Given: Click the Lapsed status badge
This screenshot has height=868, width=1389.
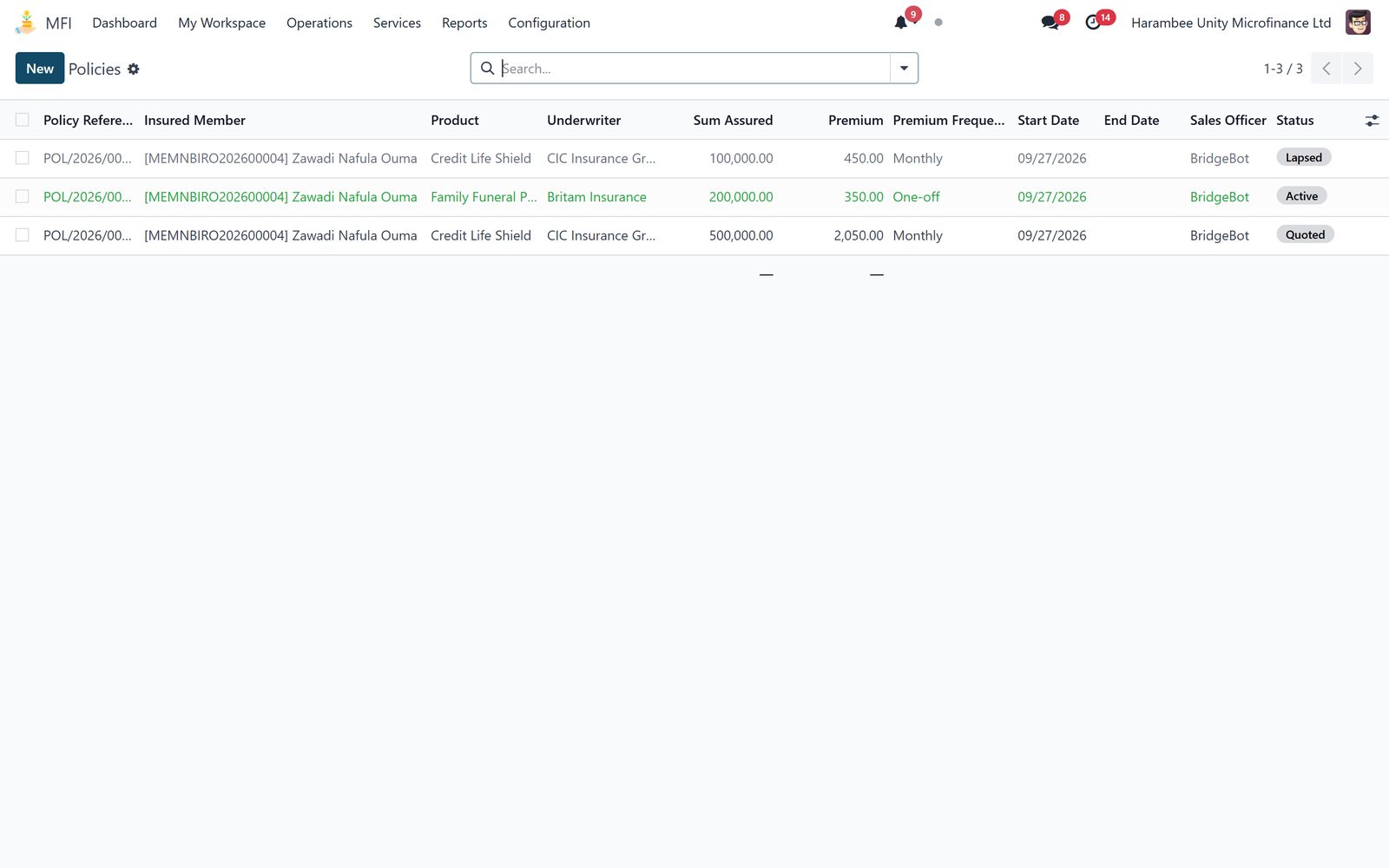Looking at the screenshot, I should click(1303, 158).
